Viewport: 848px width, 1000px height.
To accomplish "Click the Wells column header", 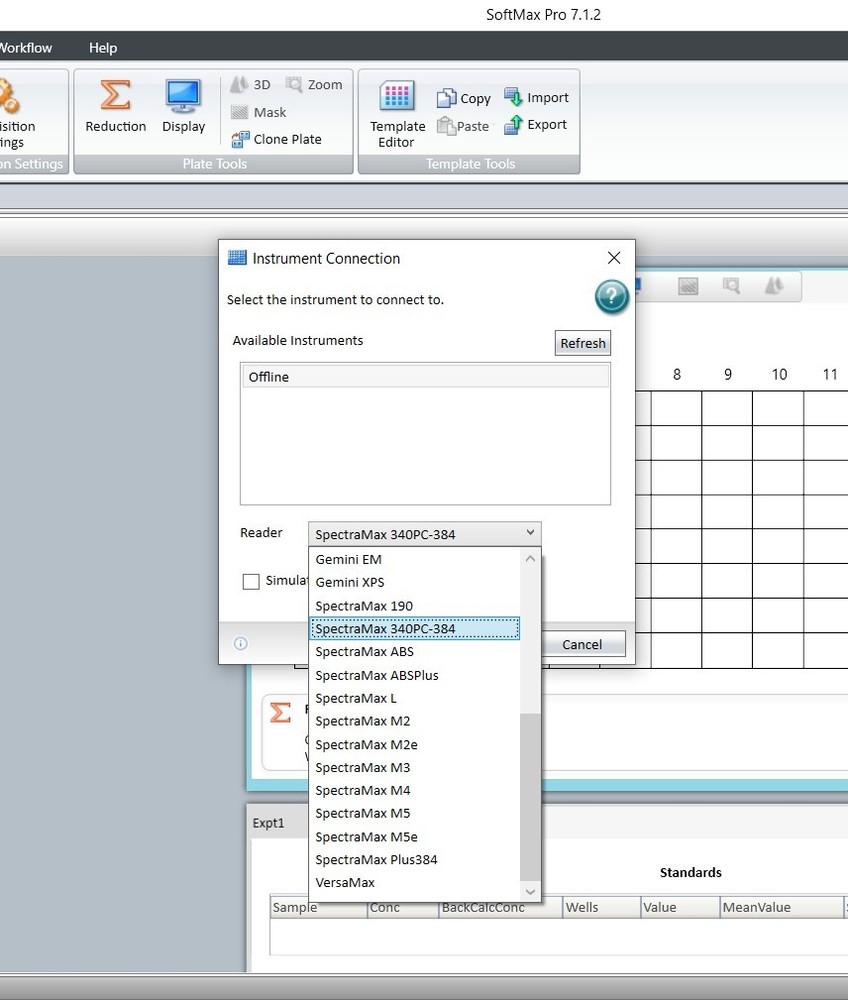I will point(601,908).
